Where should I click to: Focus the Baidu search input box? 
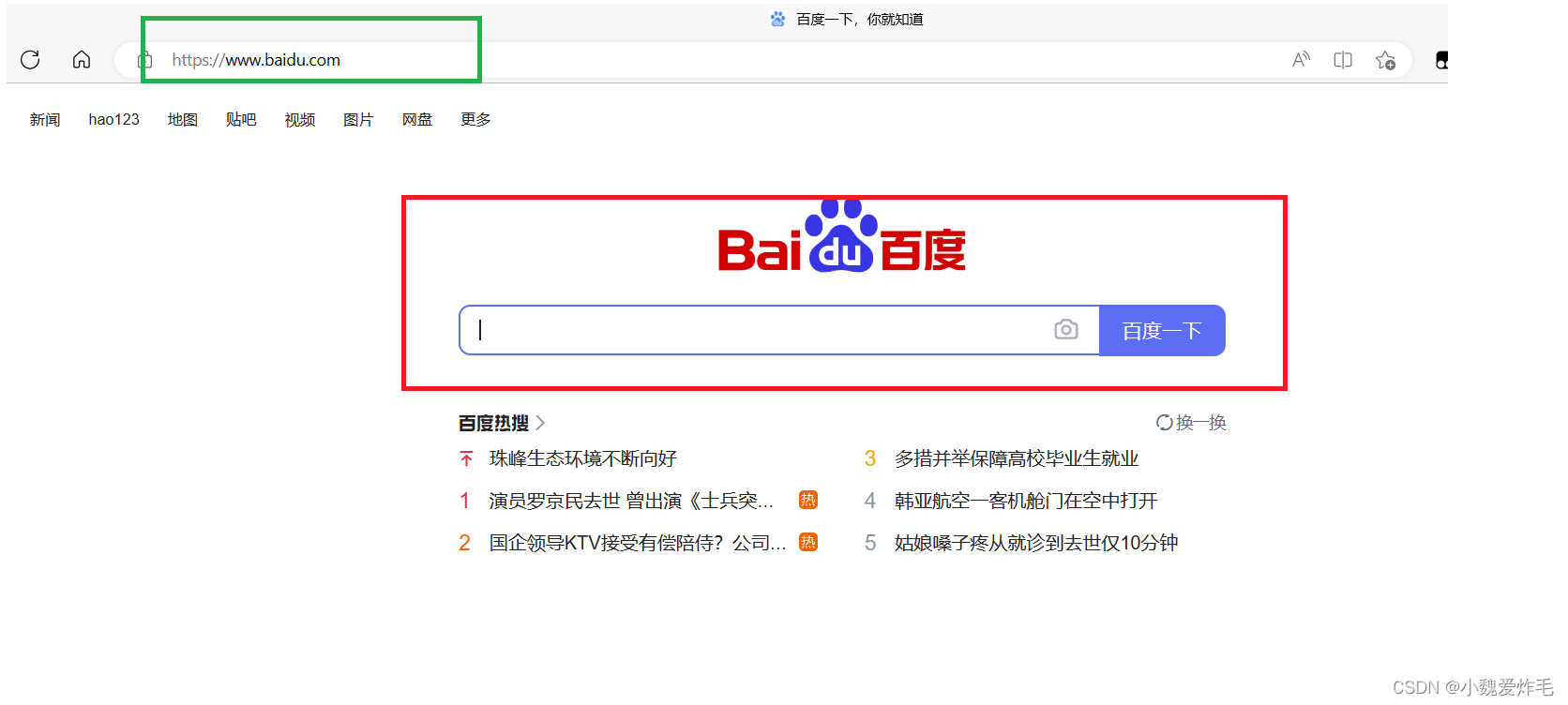(779, 330)
